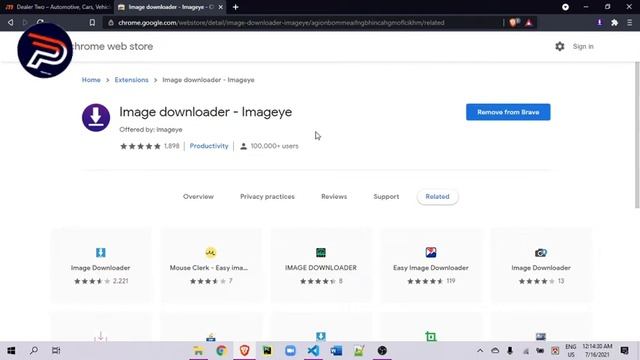640x360 pixels.
Task: Click the IMAGE DOWNLOADER green icon
Action: (x=321, y=252)
